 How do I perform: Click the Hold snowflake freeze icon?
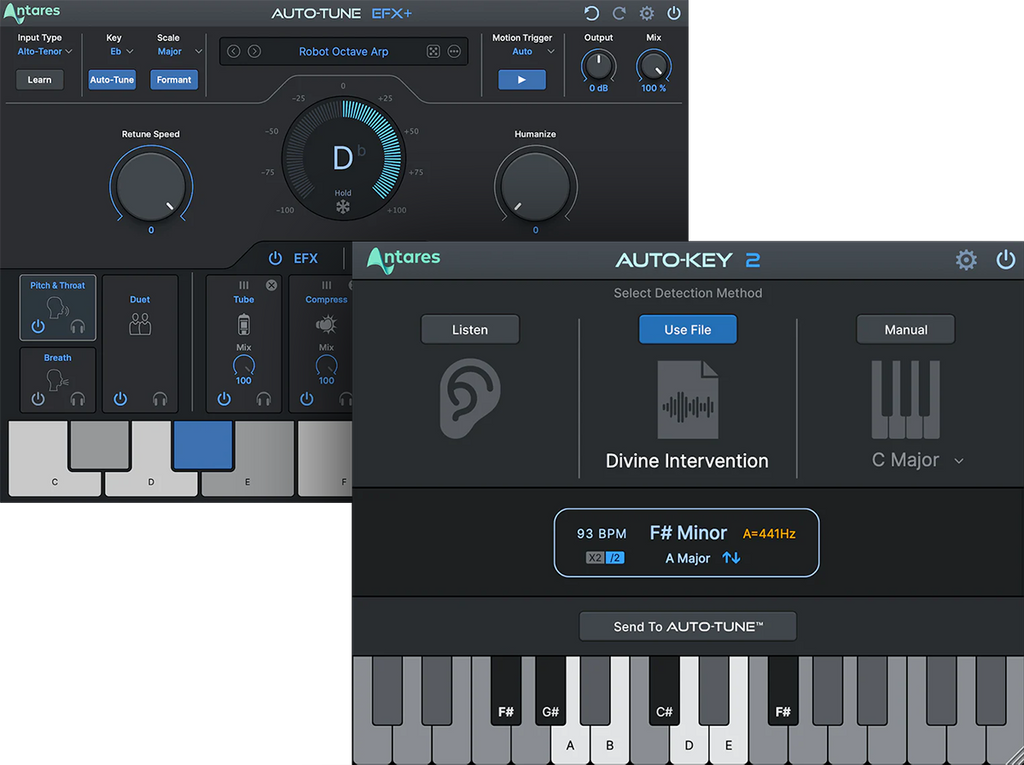pos(343,207)
